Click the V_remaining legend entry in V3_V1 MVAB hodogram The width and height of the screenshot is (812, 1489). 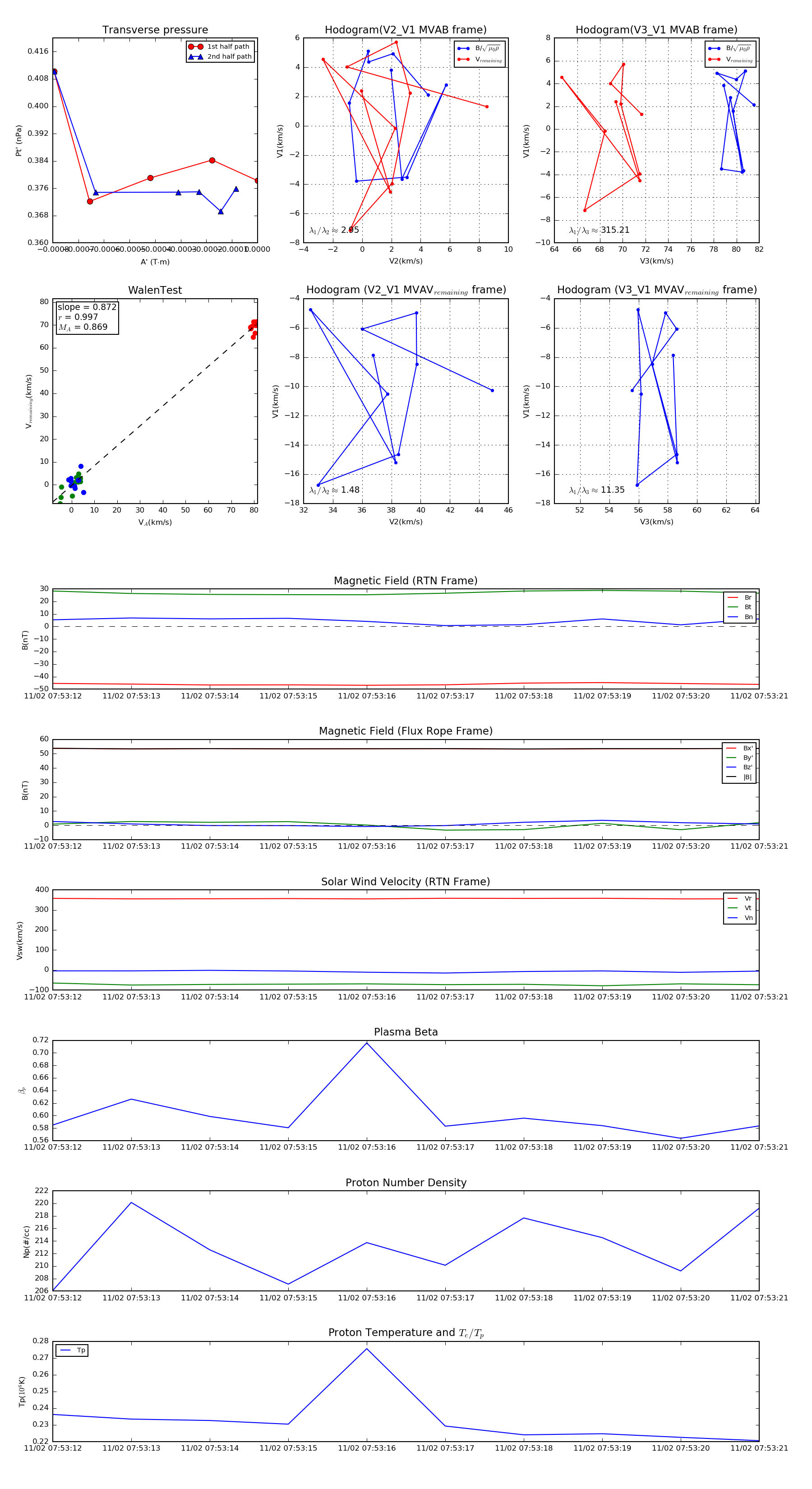pos(730,60)
